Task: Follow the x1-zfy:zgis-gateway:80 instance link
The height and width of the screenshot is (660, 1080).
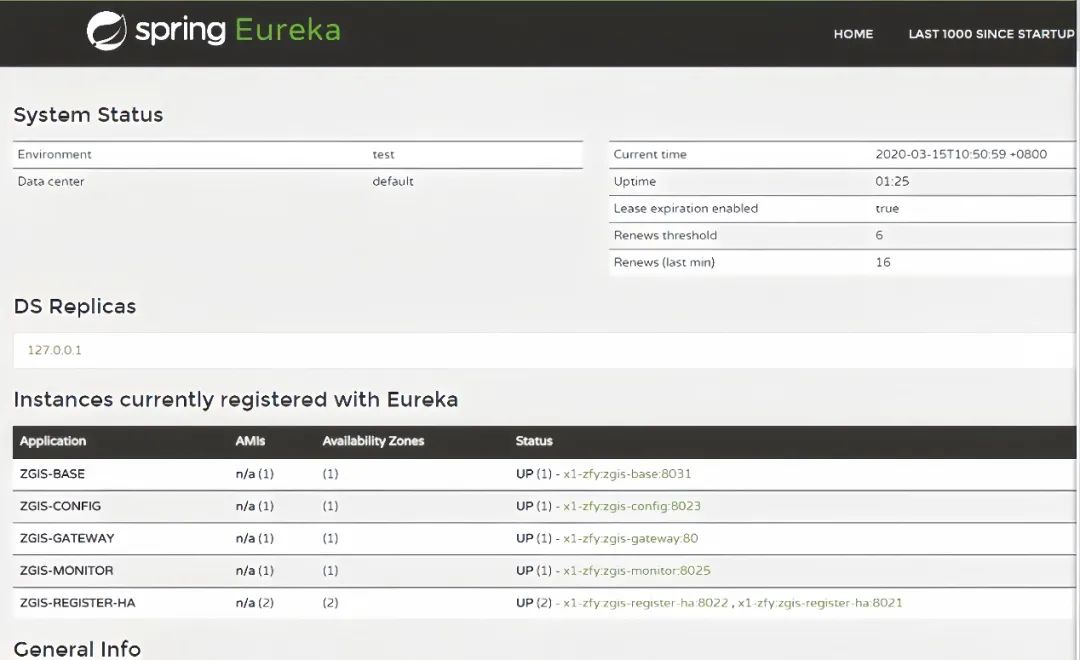Action: tap(630, 538)
